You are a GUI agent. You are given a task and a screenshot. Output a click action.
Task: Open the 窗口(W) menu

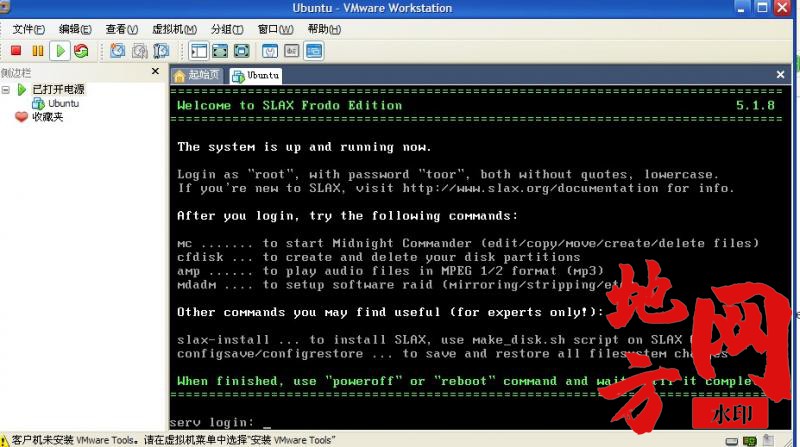[x=276, y=29]
